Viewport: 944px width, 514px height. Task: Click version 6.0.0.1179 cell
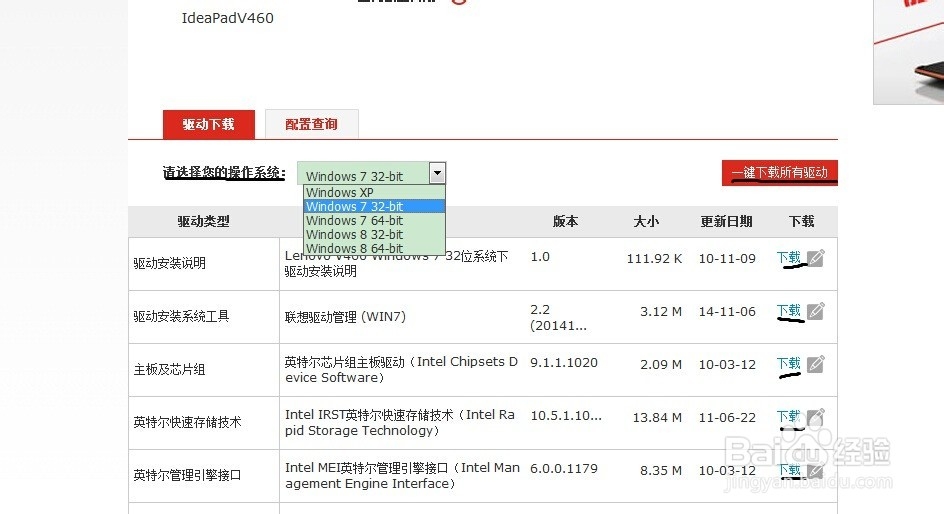(564, 468)
